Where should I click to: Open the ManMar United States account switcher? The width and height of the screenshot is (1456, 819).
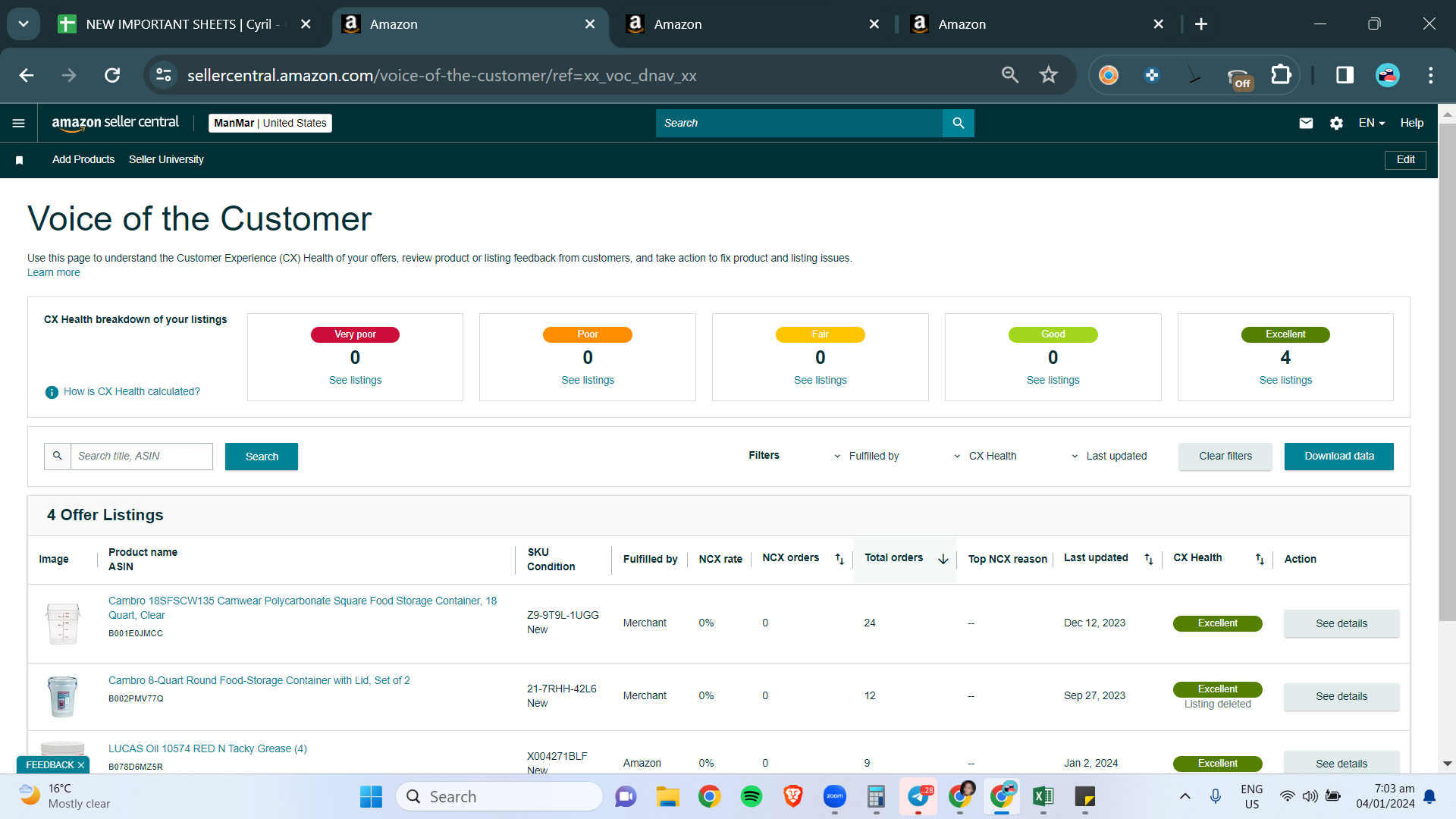pyautogui.click(x=270, y=123)
